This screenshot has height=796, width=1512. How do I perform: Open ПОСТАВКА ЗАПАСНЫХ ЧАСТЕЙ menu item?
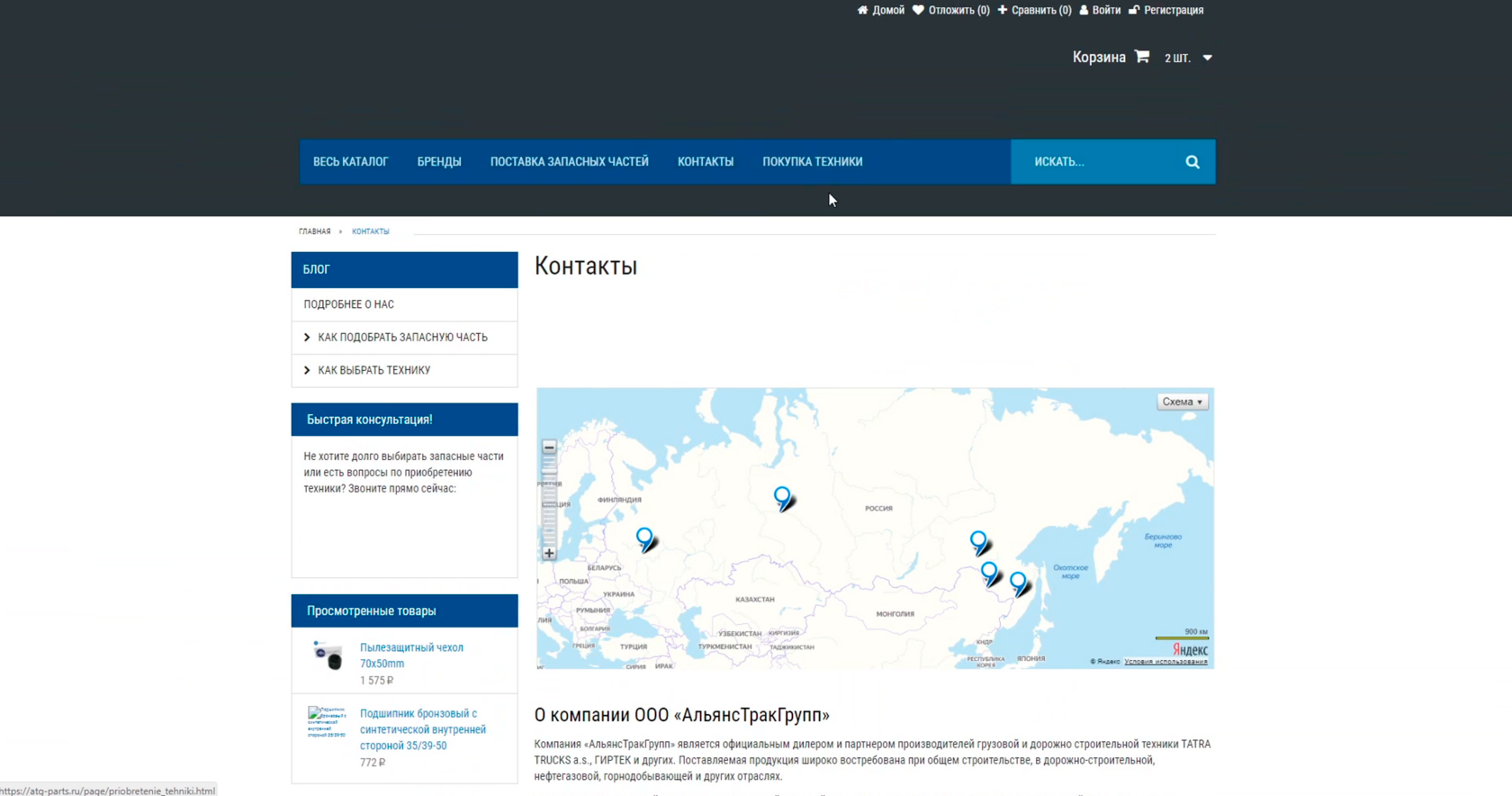570,162
